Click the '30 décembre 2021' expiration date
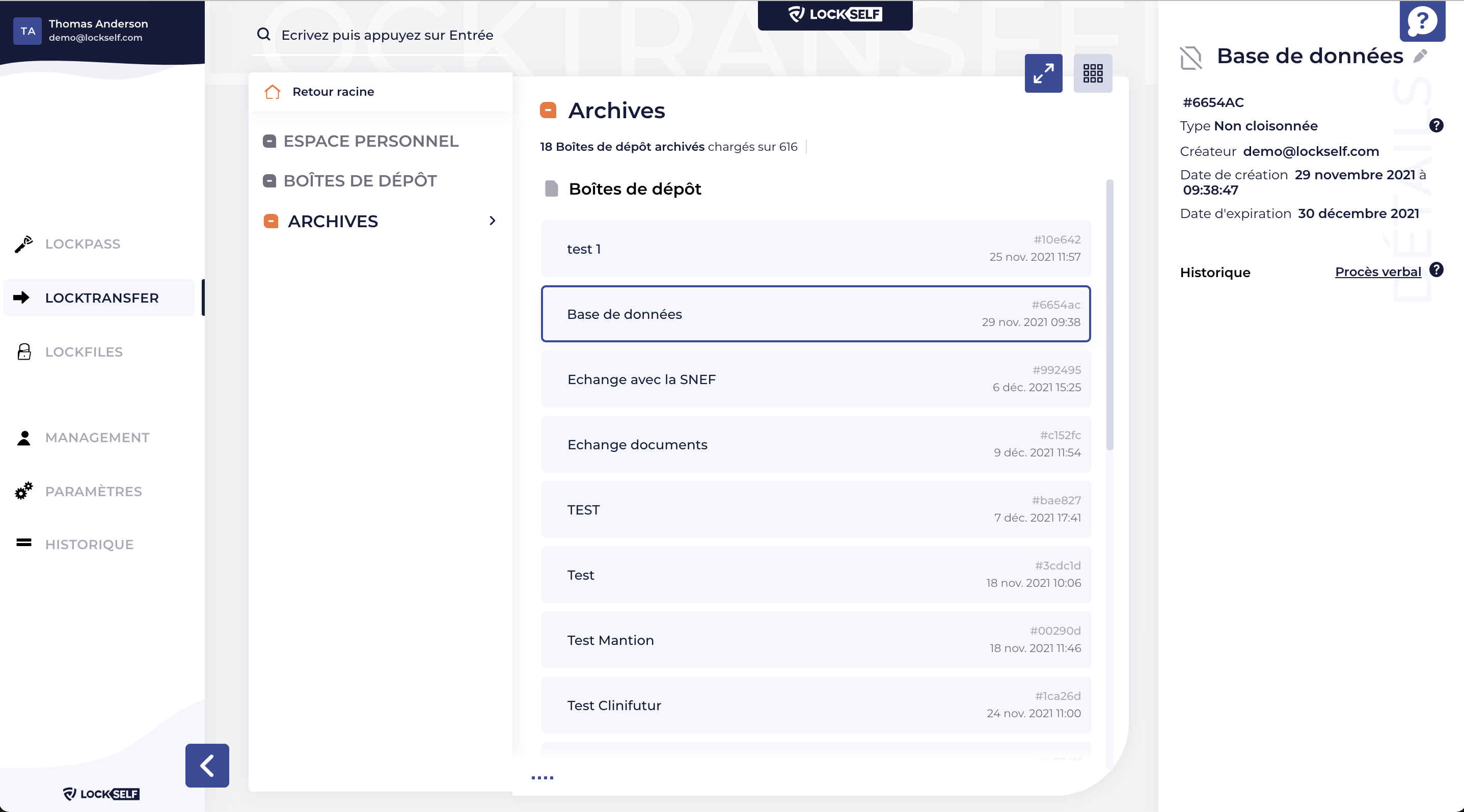 tap(1358, 213)
